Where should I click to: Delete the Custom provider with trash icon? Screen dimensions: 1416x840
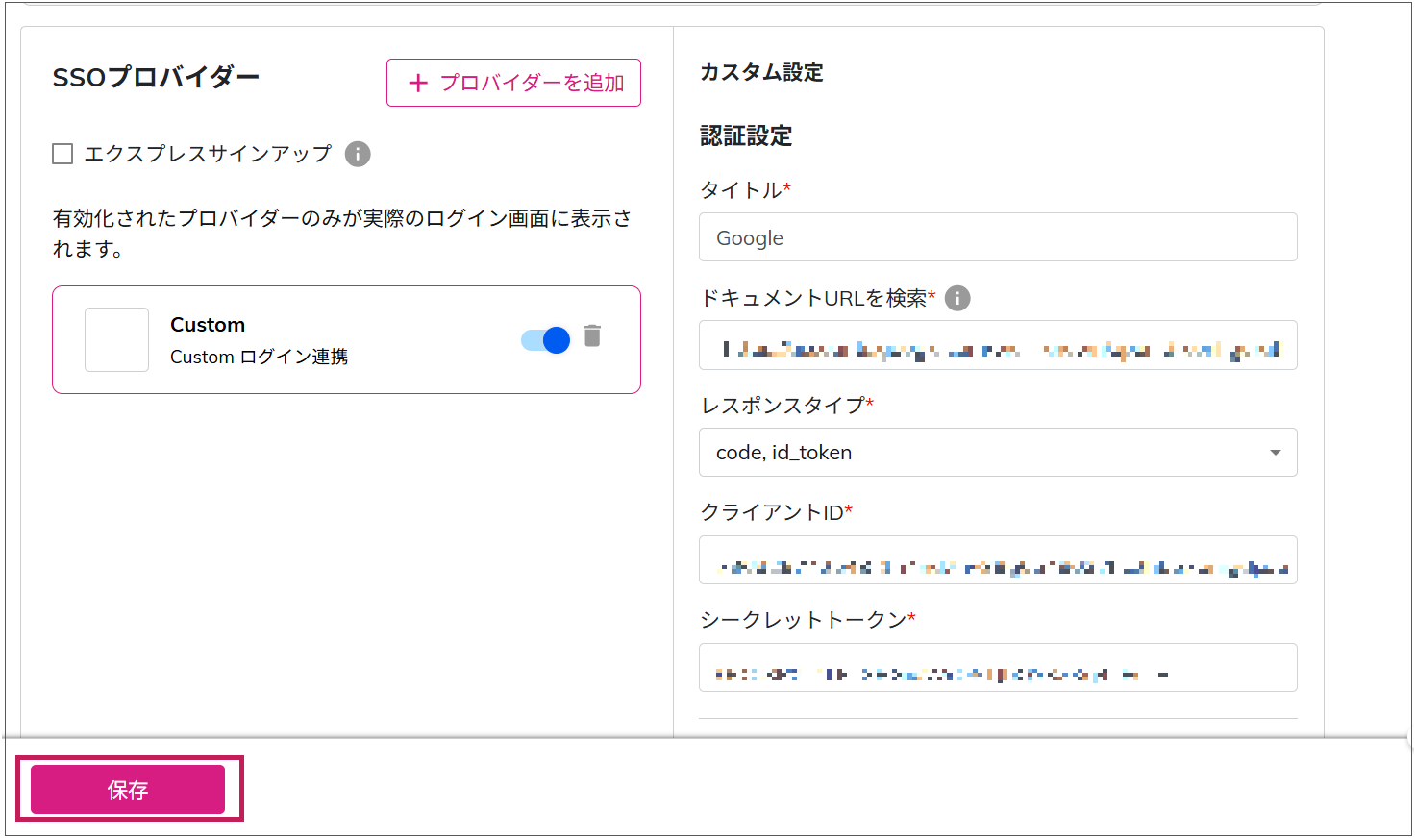(592, 335)
